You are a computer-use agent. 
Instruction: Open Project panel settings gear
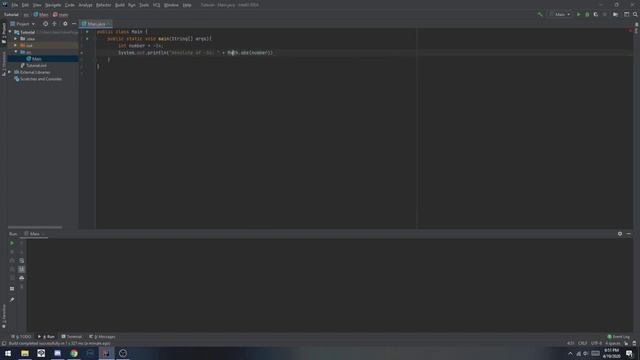(x=65, y=24)
